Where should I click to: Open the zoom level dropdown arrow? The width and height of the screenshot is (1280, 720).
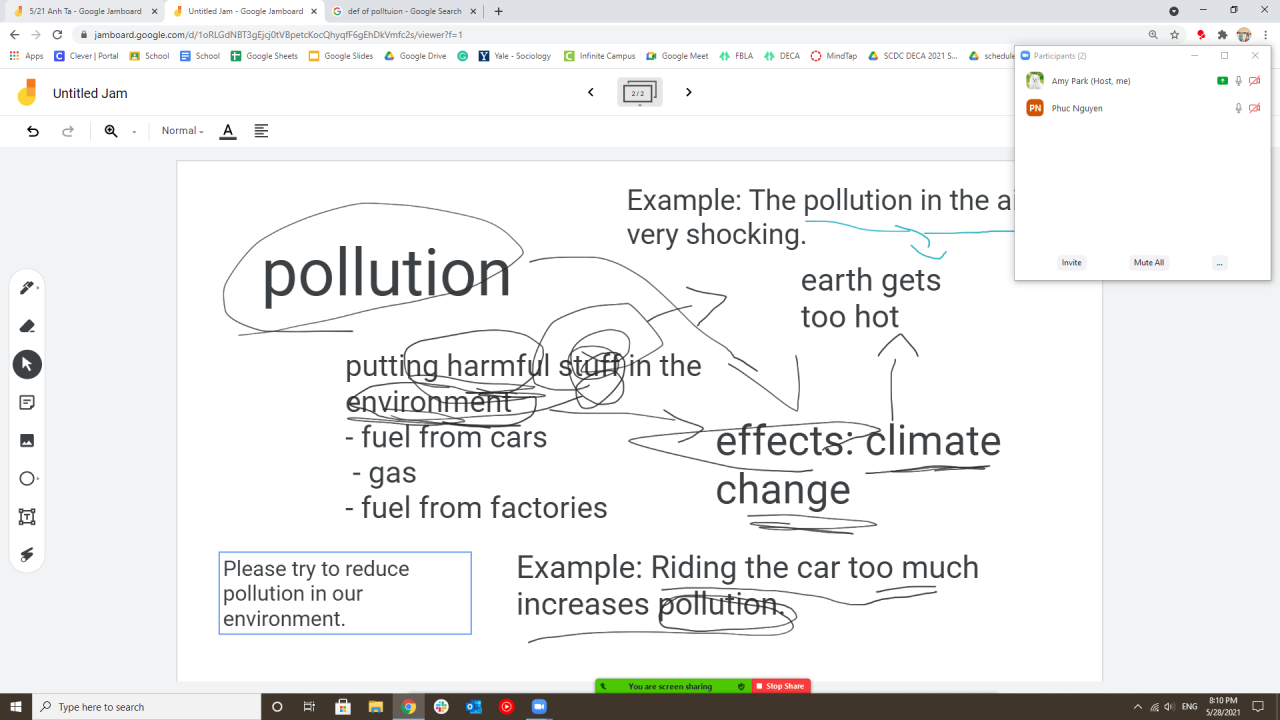click(x=134, y=132)
